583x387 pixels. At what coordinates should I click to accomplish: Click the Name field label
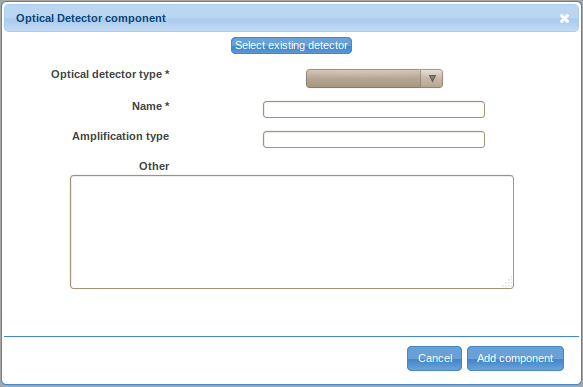click(151, 106)
